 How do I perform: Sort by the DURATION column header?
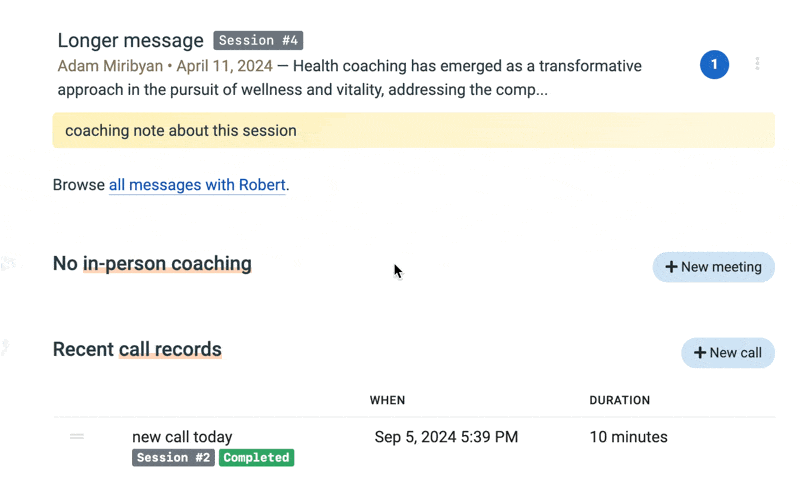619,400
